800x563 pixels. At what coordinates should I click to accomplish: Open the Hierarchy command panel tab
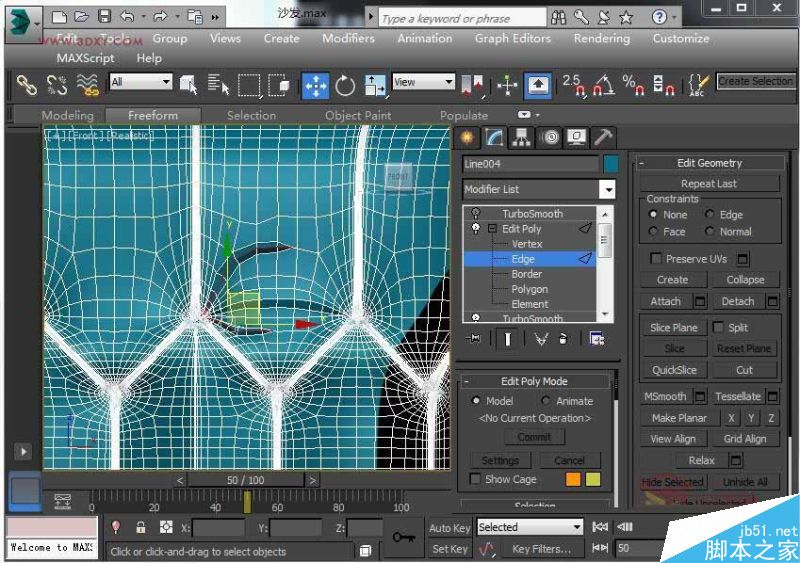pos(521,137)
